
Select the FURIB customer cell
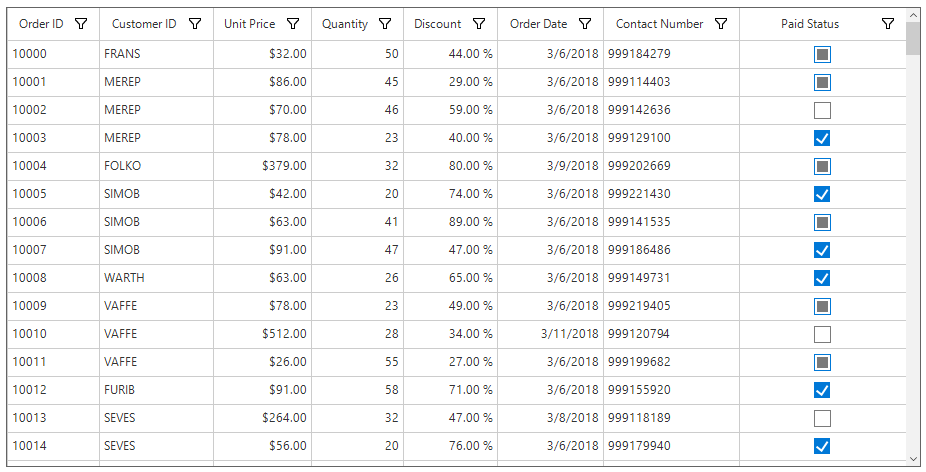(x=156, y=390)
